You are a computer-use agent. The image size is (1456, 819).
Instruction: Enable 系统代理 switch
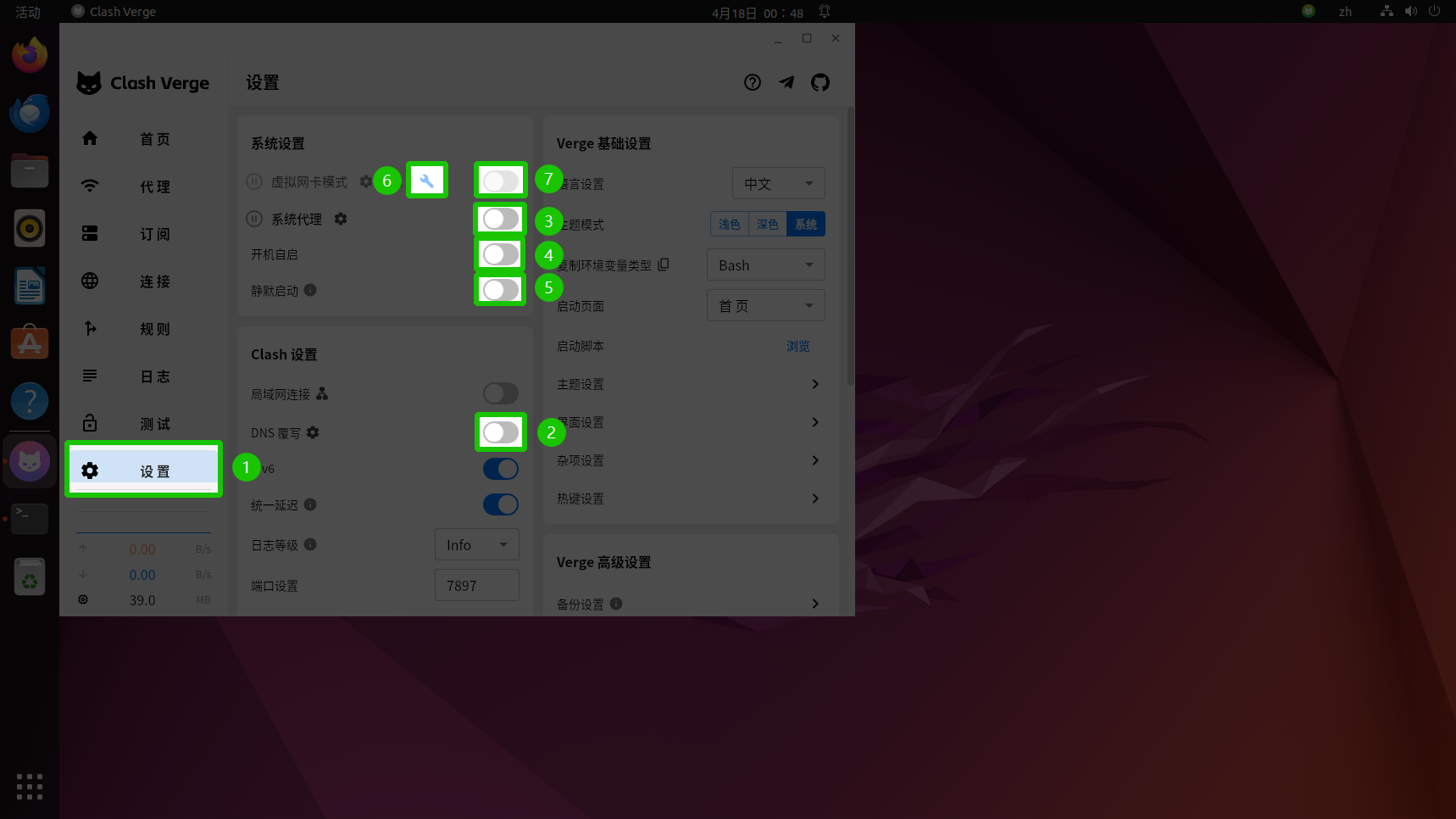coord(501,219)
